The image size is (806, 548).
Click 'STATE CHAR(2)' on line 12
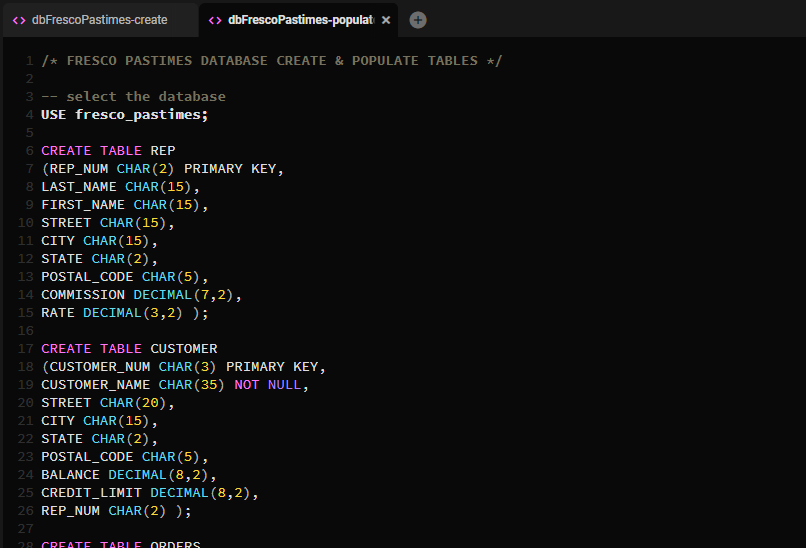coord(99,259)
